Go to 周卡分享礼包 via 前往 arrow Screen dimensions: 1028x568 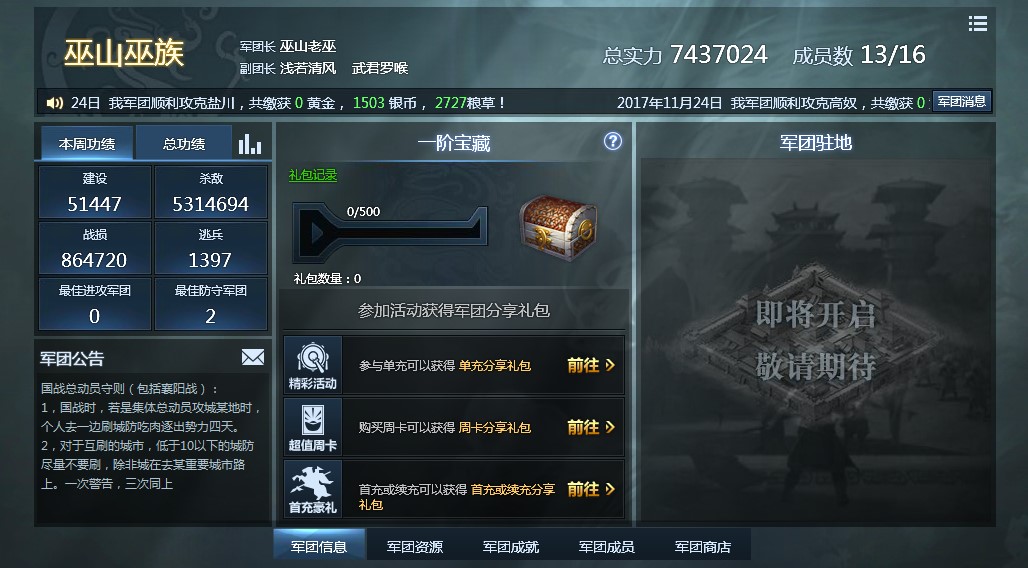tap(591, 427)
